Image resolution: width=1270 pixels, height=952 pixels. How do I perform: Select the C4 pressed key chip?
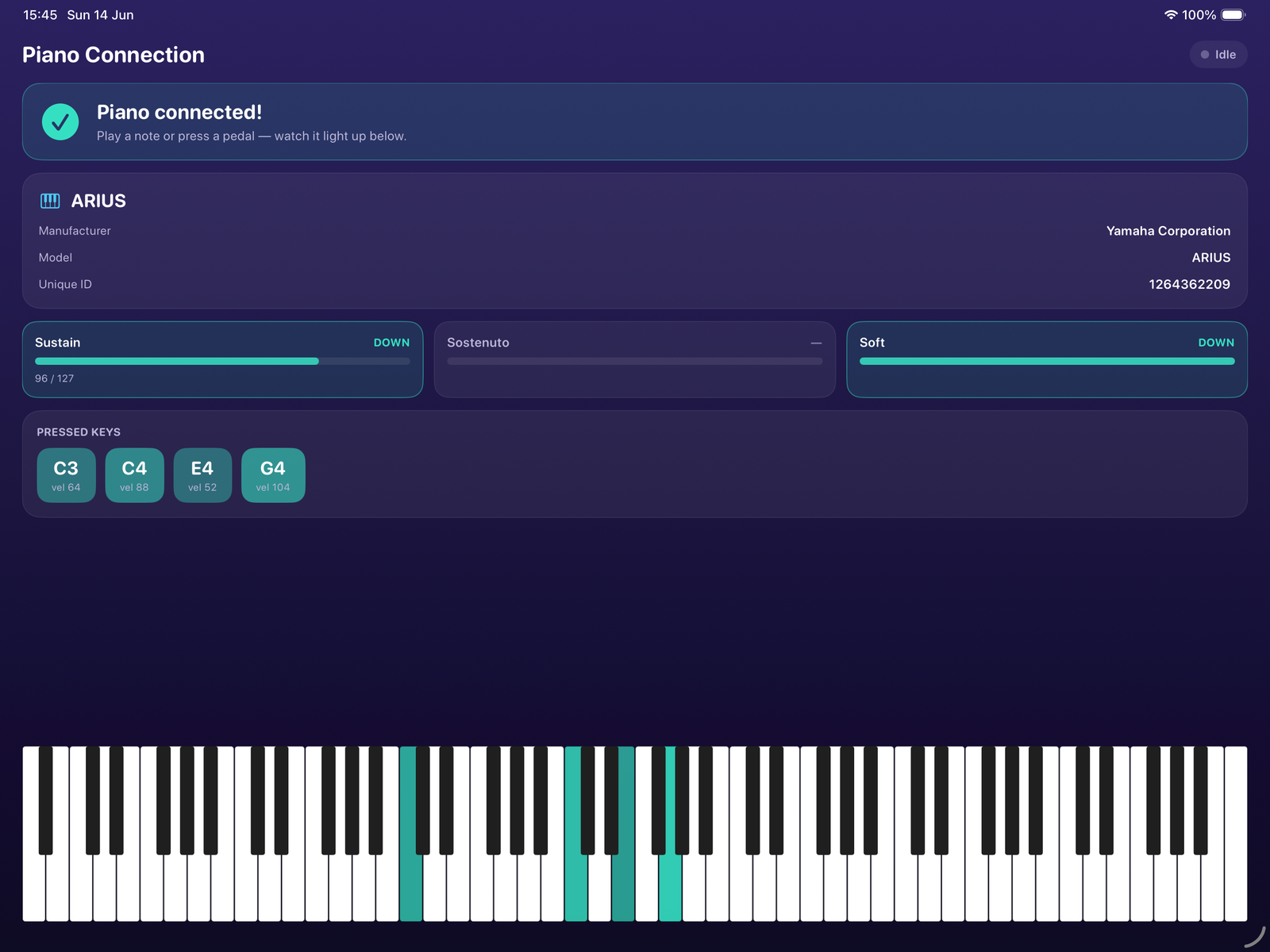(134, 475)
